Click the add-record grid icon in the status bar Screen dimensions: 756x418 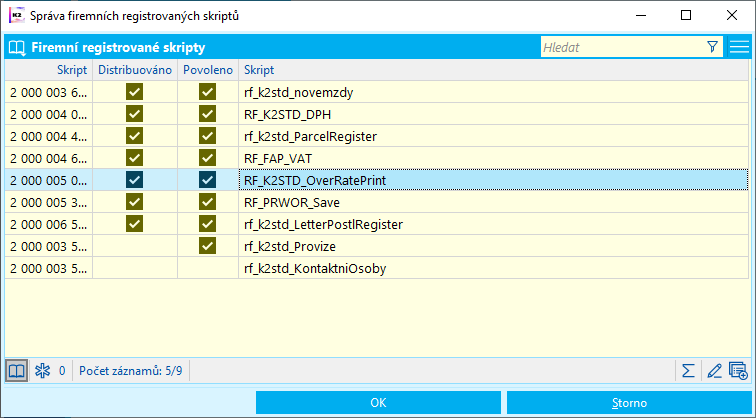tap(738, 371)
